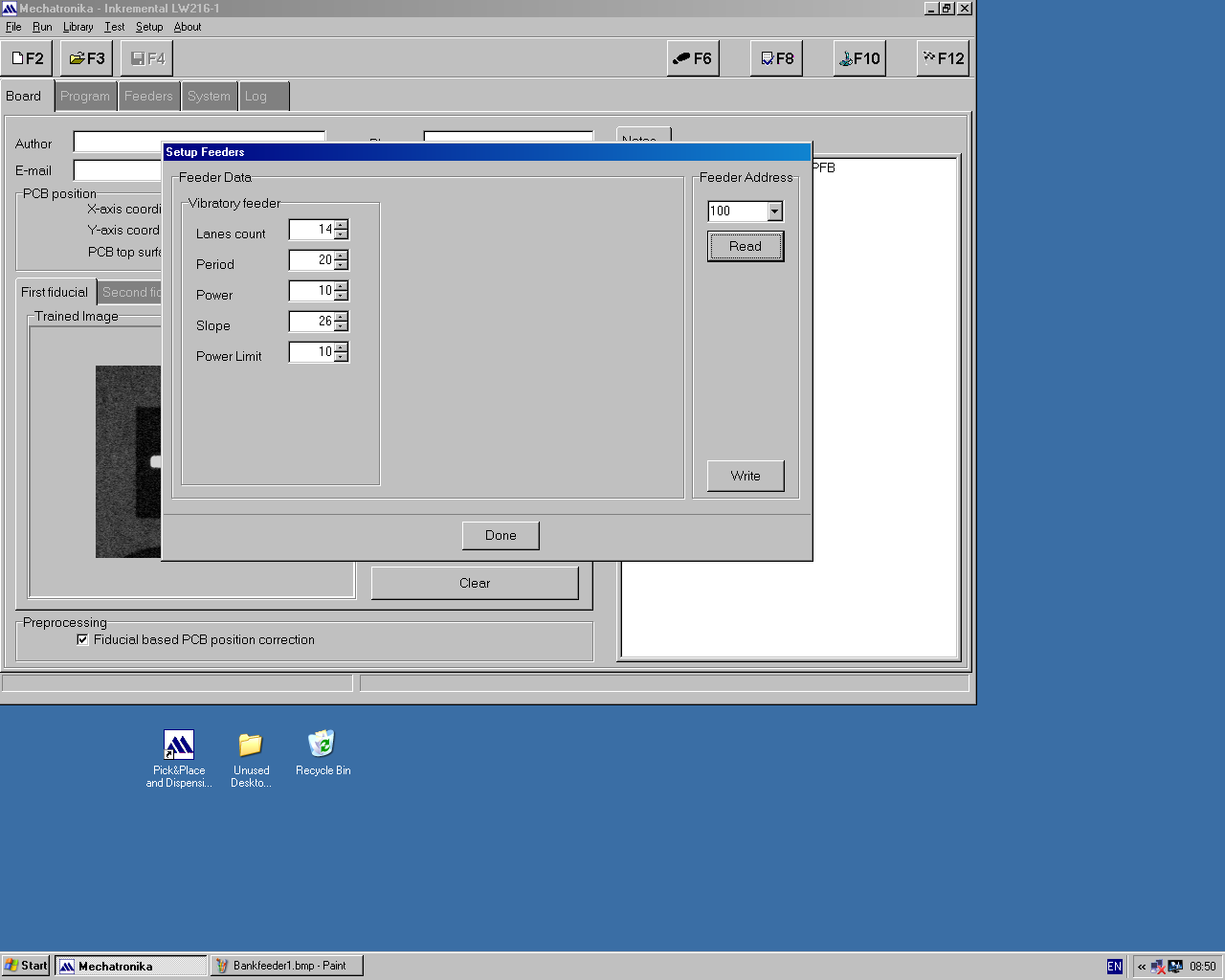Switch to the Program tab
The width and height of the screenshot is (1225, 980).
pos(85,97)
